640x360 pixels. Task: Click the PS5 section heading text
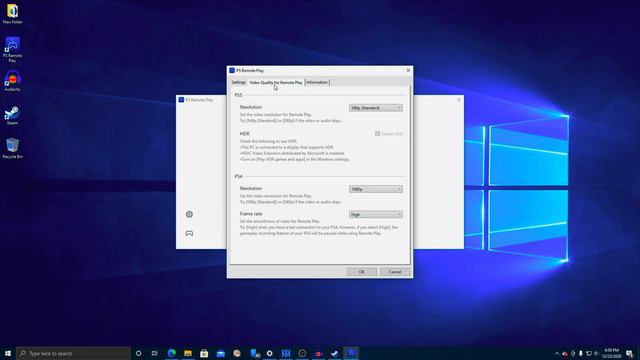pyautogui.click(x=238, y=95)
